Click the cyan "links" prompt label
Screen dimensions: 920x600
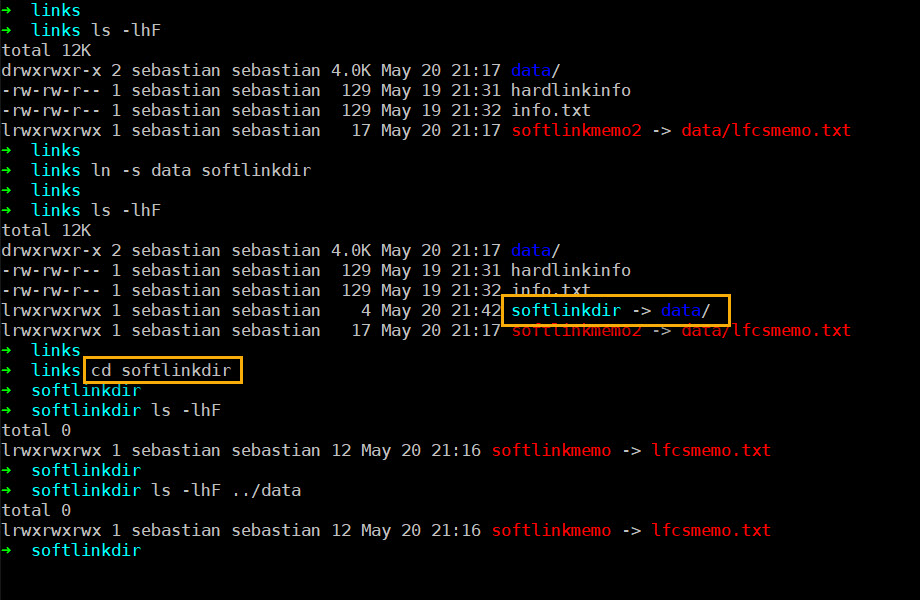pos(55,10)
